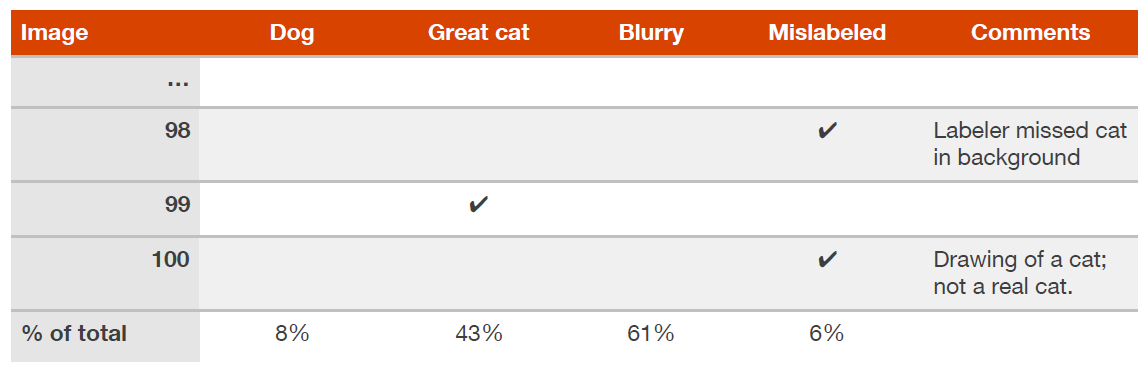Screen dimensions: 1148x369
Task: Click the Mislabeled checkmark for image 100
Action: click(x=827, y=260)
